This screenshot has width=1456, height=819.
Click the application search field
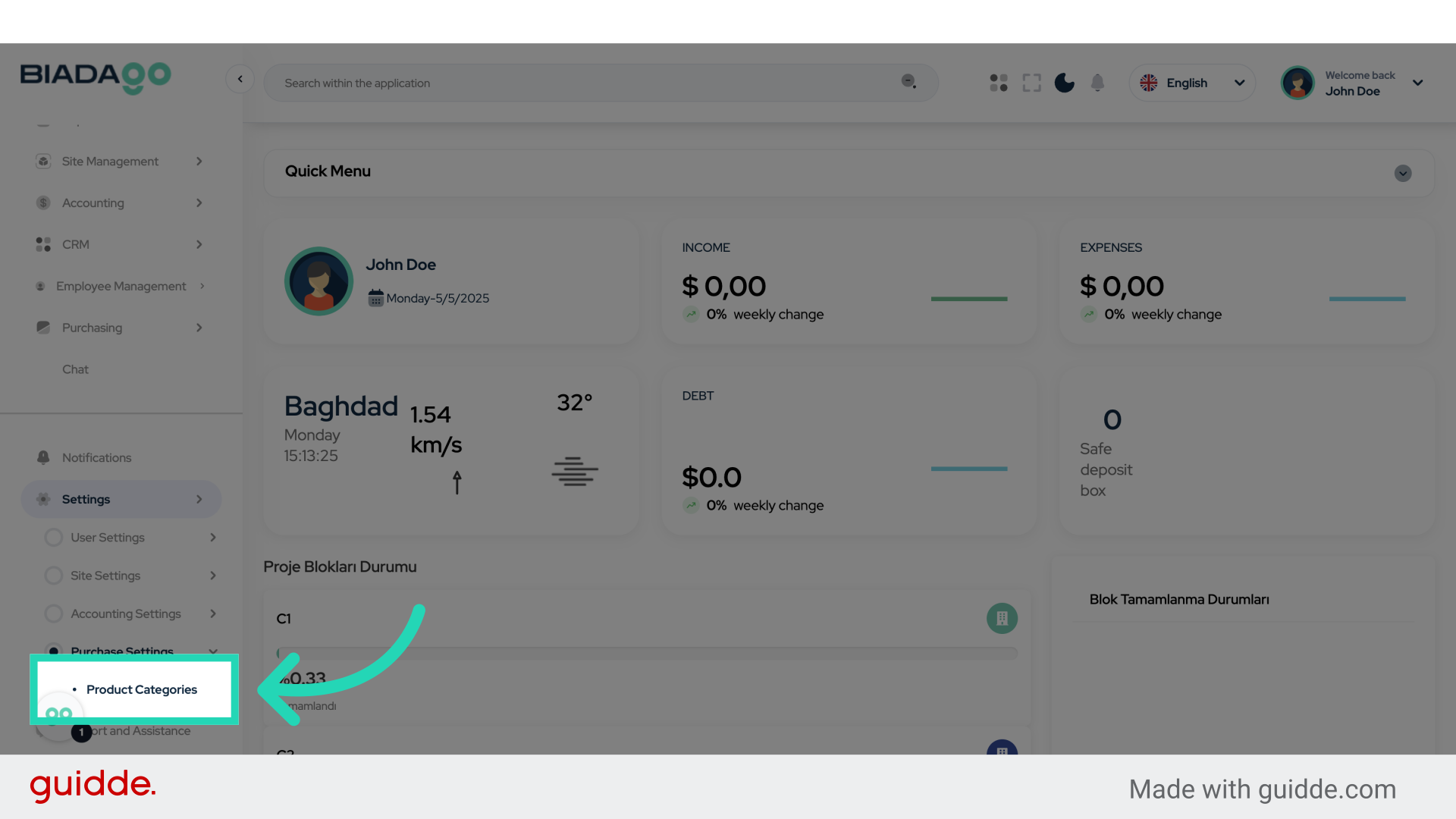[x=584, y=83]
